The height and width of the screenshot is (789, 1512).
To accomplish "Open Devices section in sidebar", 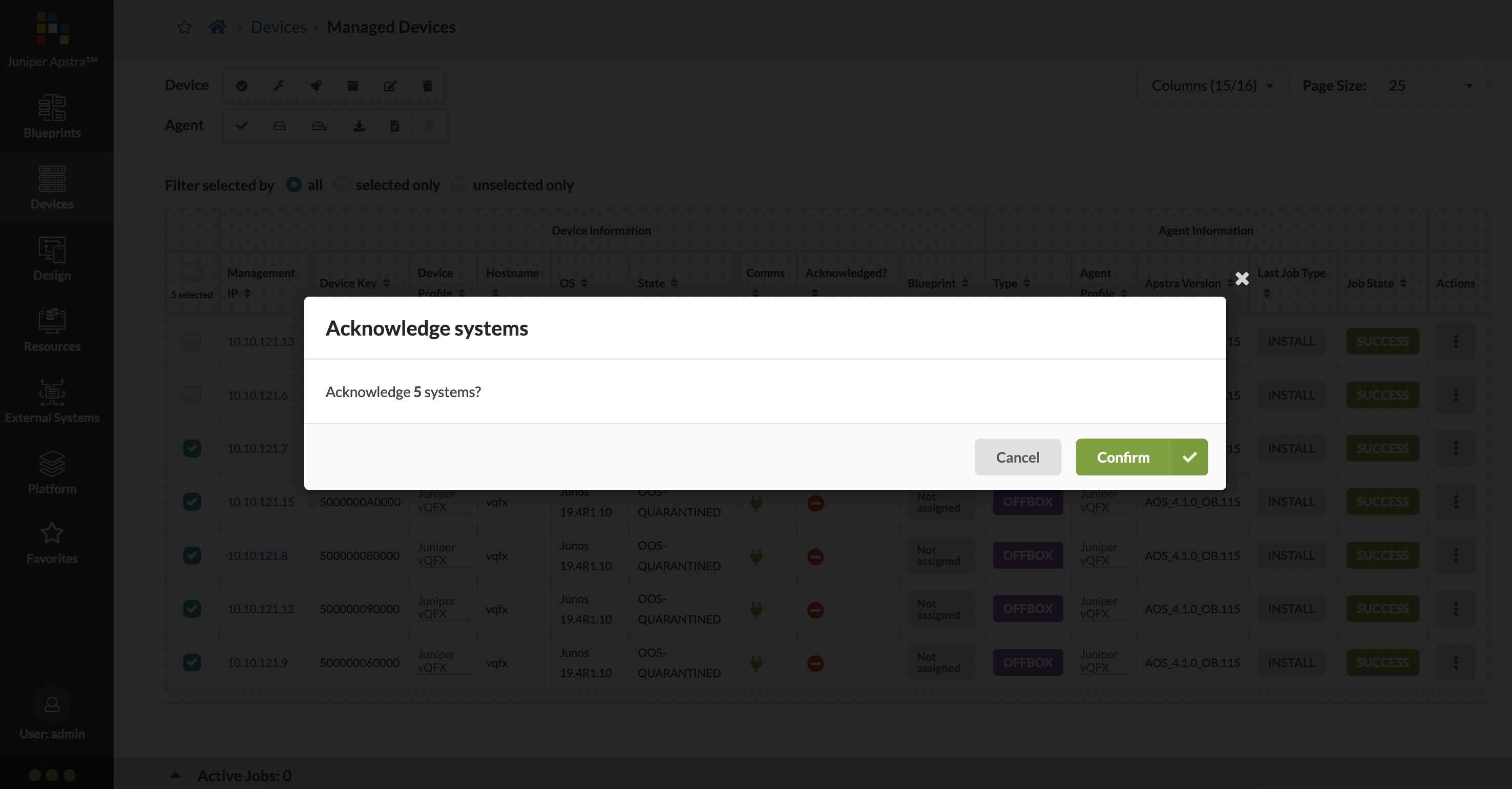I will [52, 188].
